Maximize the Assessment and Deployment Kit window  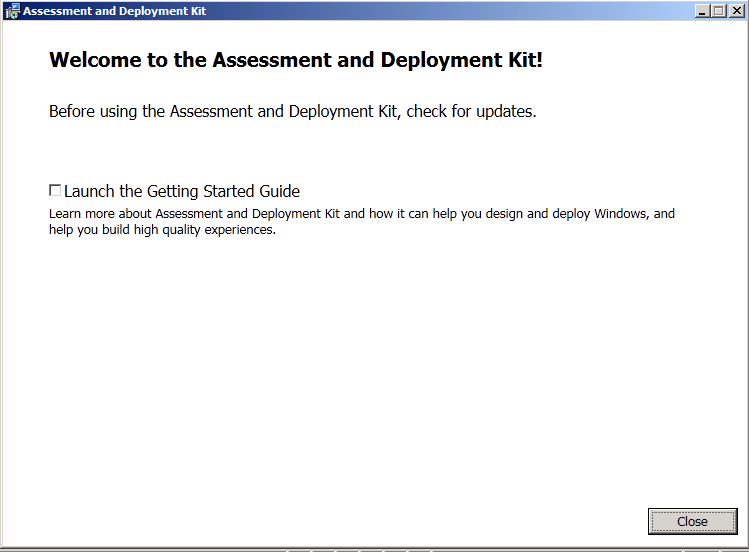[x=718, y=11]
